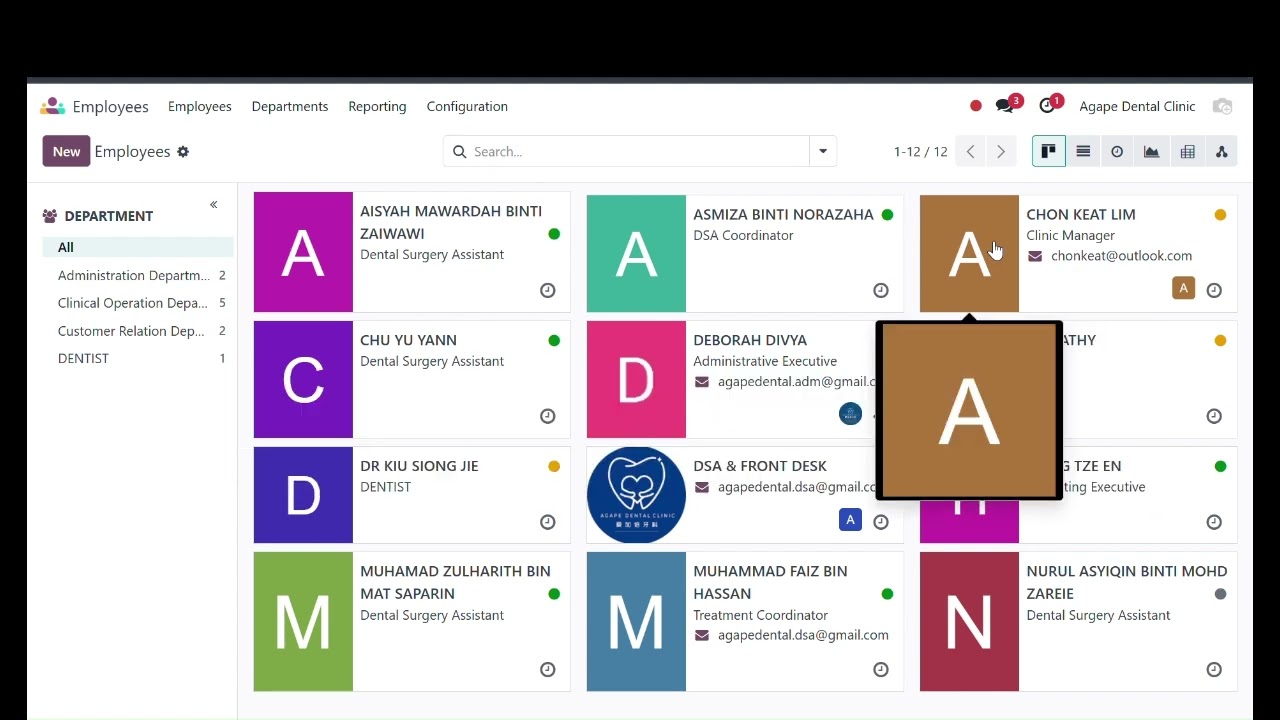This screenshot has height=720, width=1280.
Task: Click user avatar badge on Chon Keat Lim card
Action: pos(1184,289)
